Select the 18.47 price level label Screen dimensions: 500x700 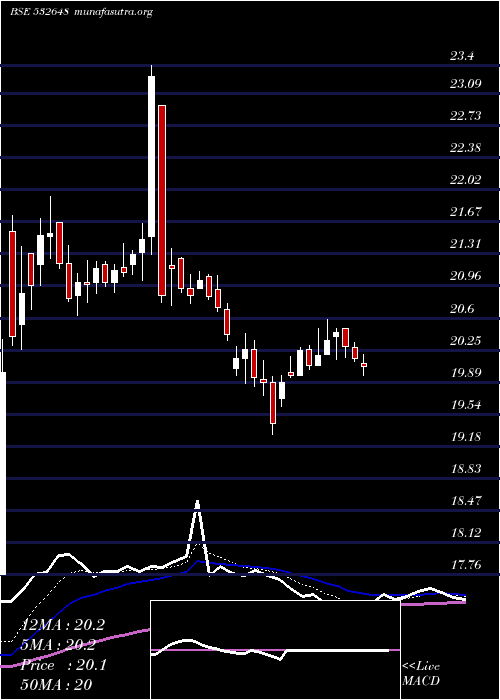coord(466,500)
